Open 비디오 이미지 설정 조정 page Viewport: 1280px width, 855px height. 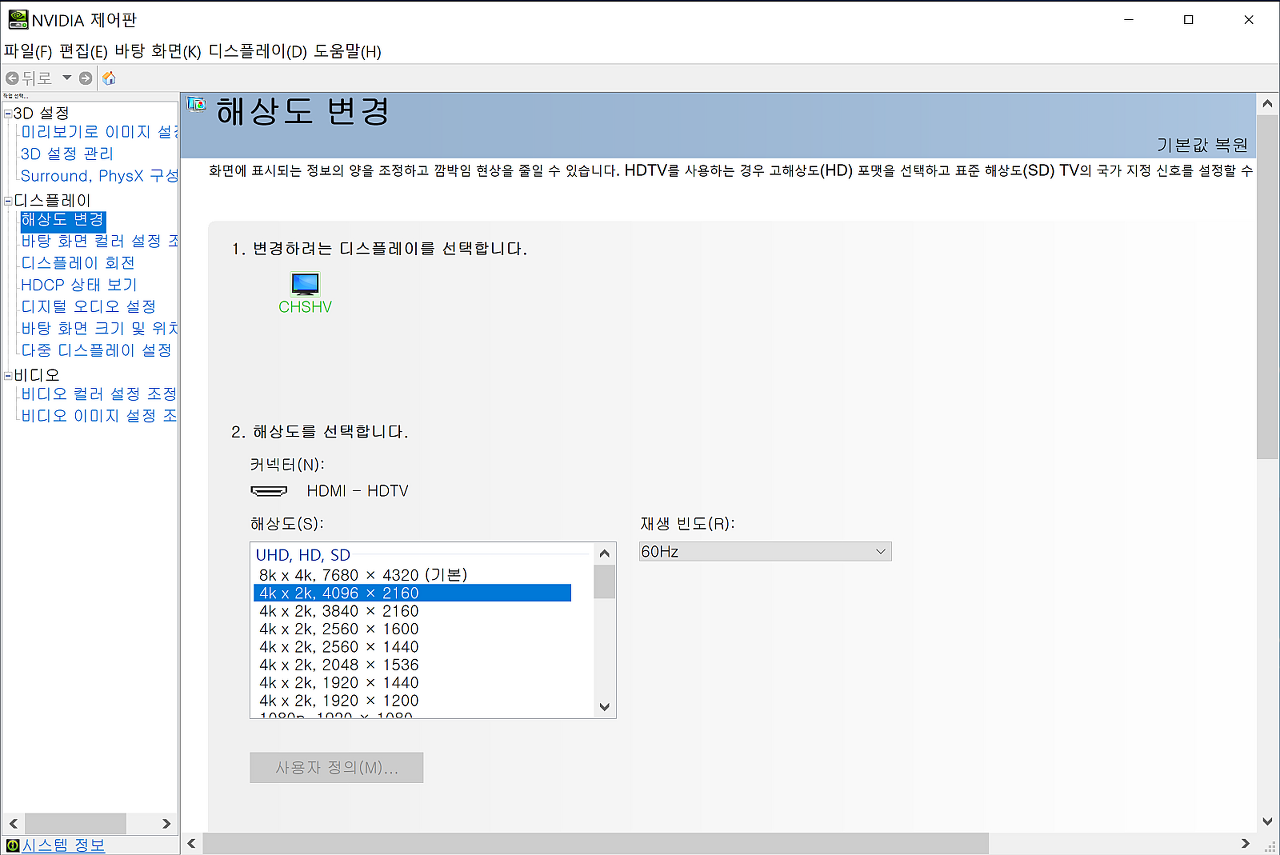click(x=99, y=416)
